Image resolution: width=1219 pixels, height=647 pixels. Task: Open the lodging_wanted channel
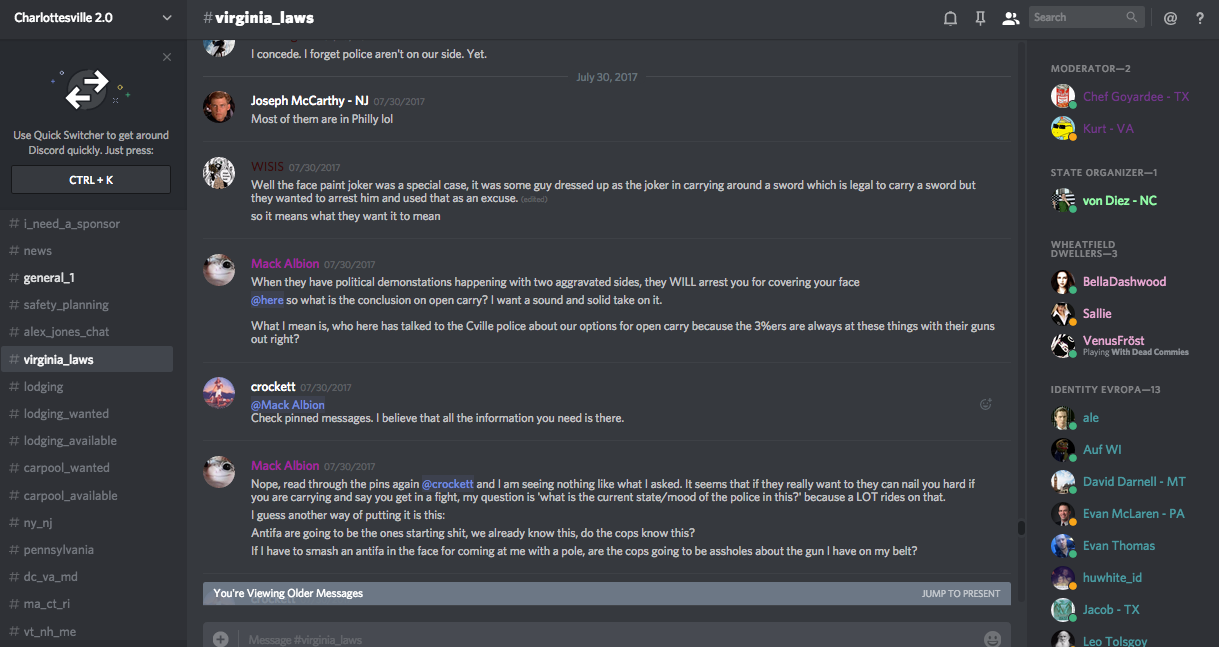click(x=66, y=414)
